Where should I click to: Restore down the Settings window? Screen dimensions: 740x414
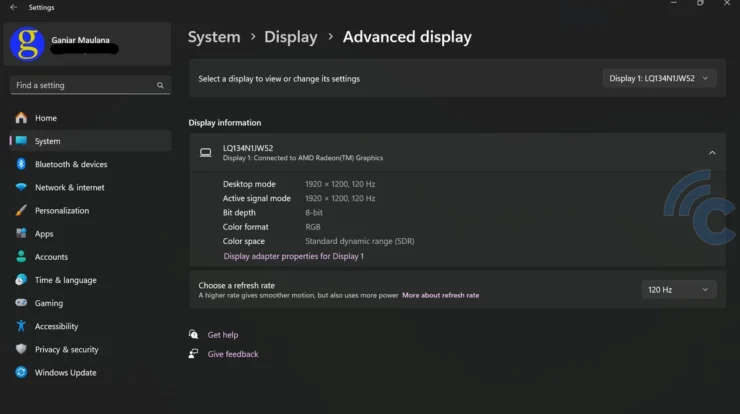pyautogui.click(x=700, y=3)
